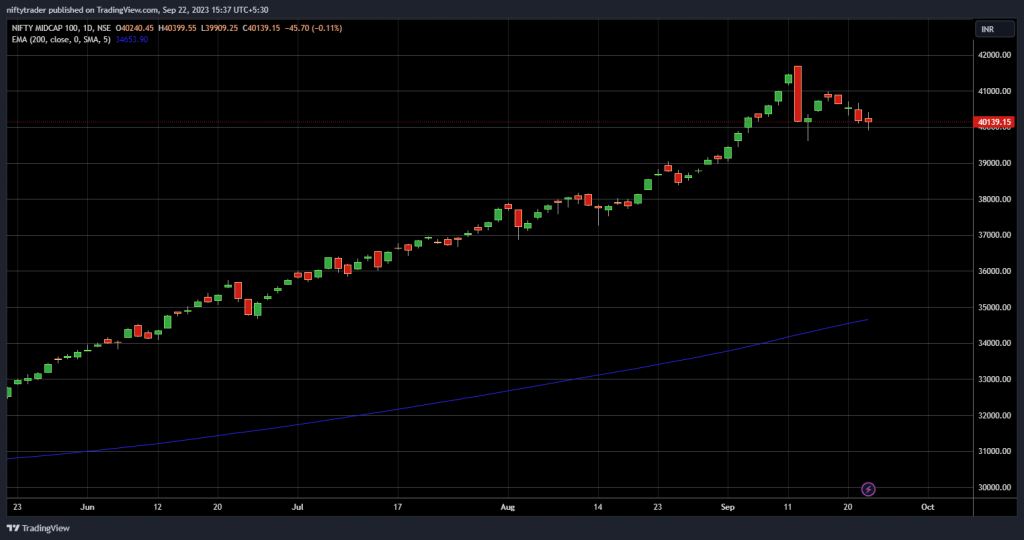Click the blue EMA value 34653.90

[x=132, y=39]
